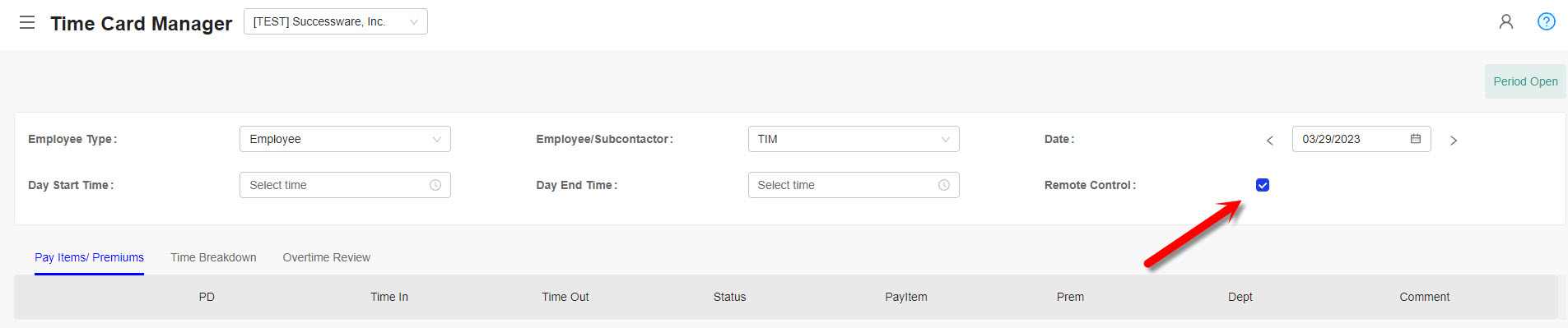Advance to next date with right arrow
The image size is (1568, 328).
[1454, 141]
